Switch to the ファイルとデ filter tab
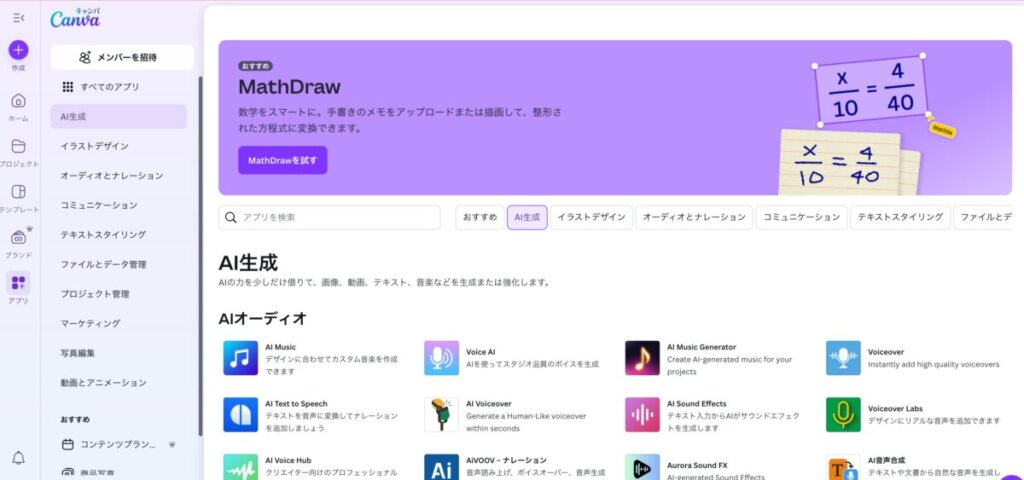 pyautogui.click(x=983, y=217)
